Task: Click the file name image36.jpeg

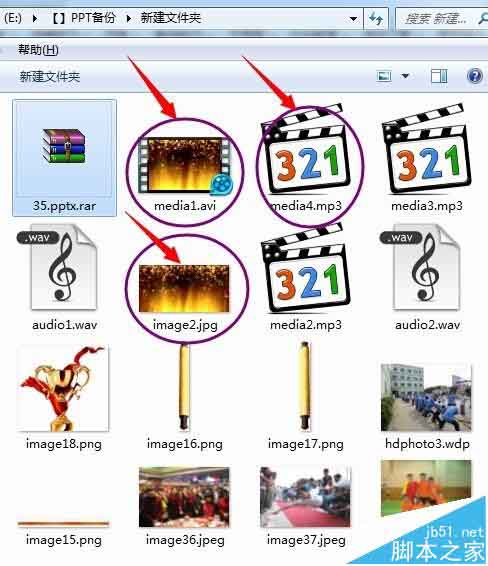Action: 185,540
